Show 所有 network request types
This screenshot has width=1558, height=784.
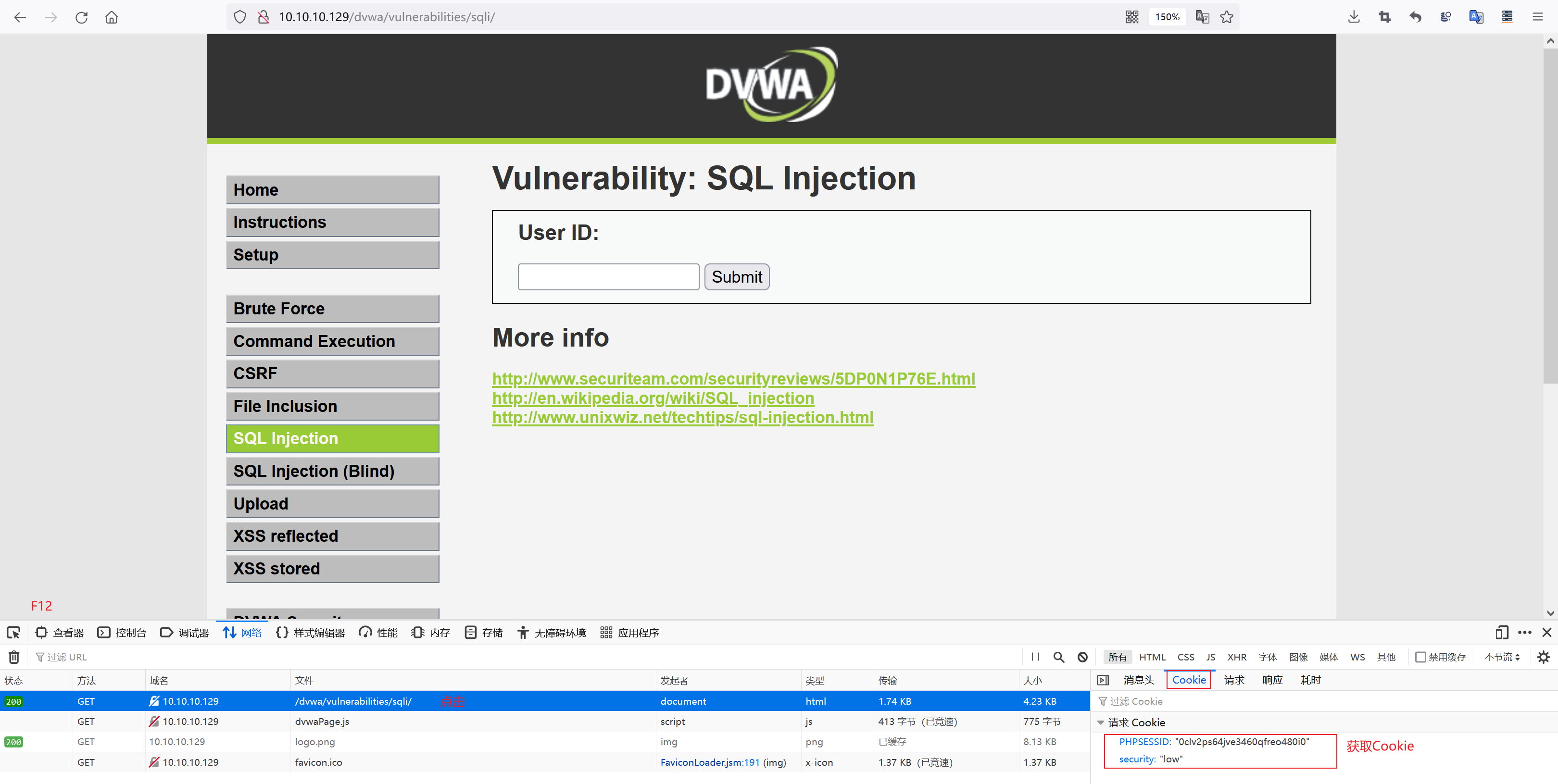[x=1117, y=657]
